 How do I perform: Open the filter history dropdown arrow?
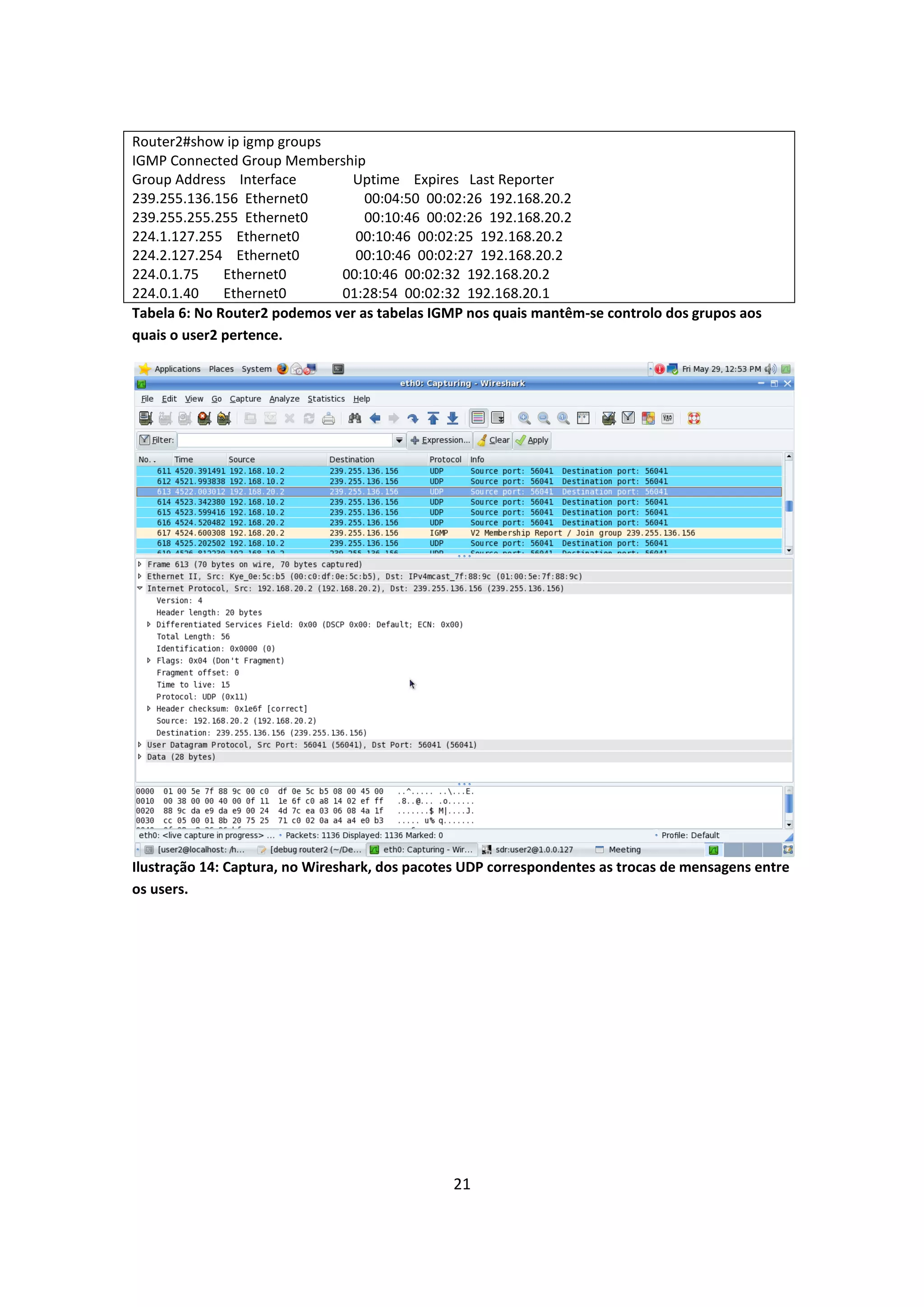(399, 440)
